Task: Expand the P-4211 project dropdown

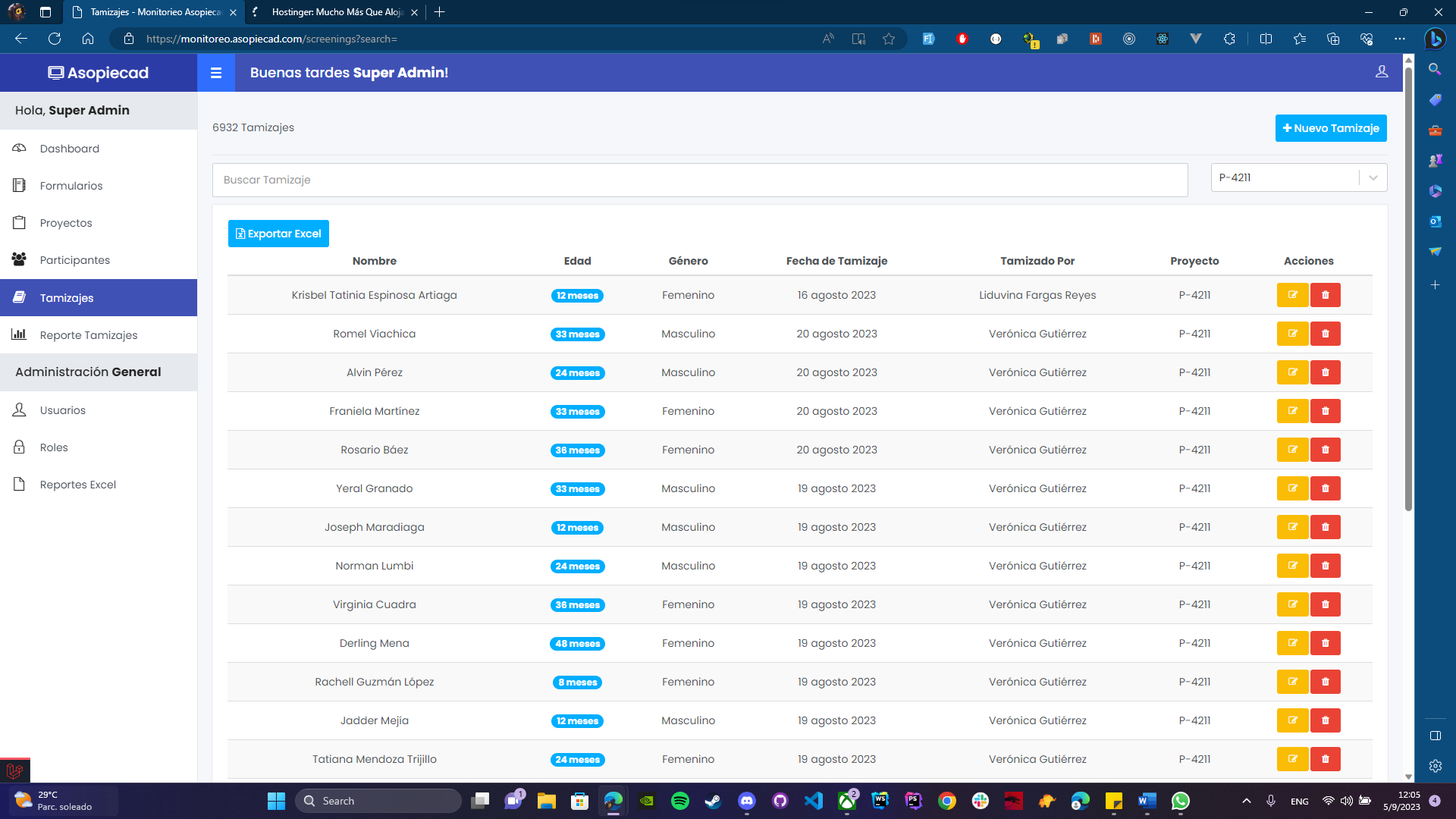Action: (1285, 177)
